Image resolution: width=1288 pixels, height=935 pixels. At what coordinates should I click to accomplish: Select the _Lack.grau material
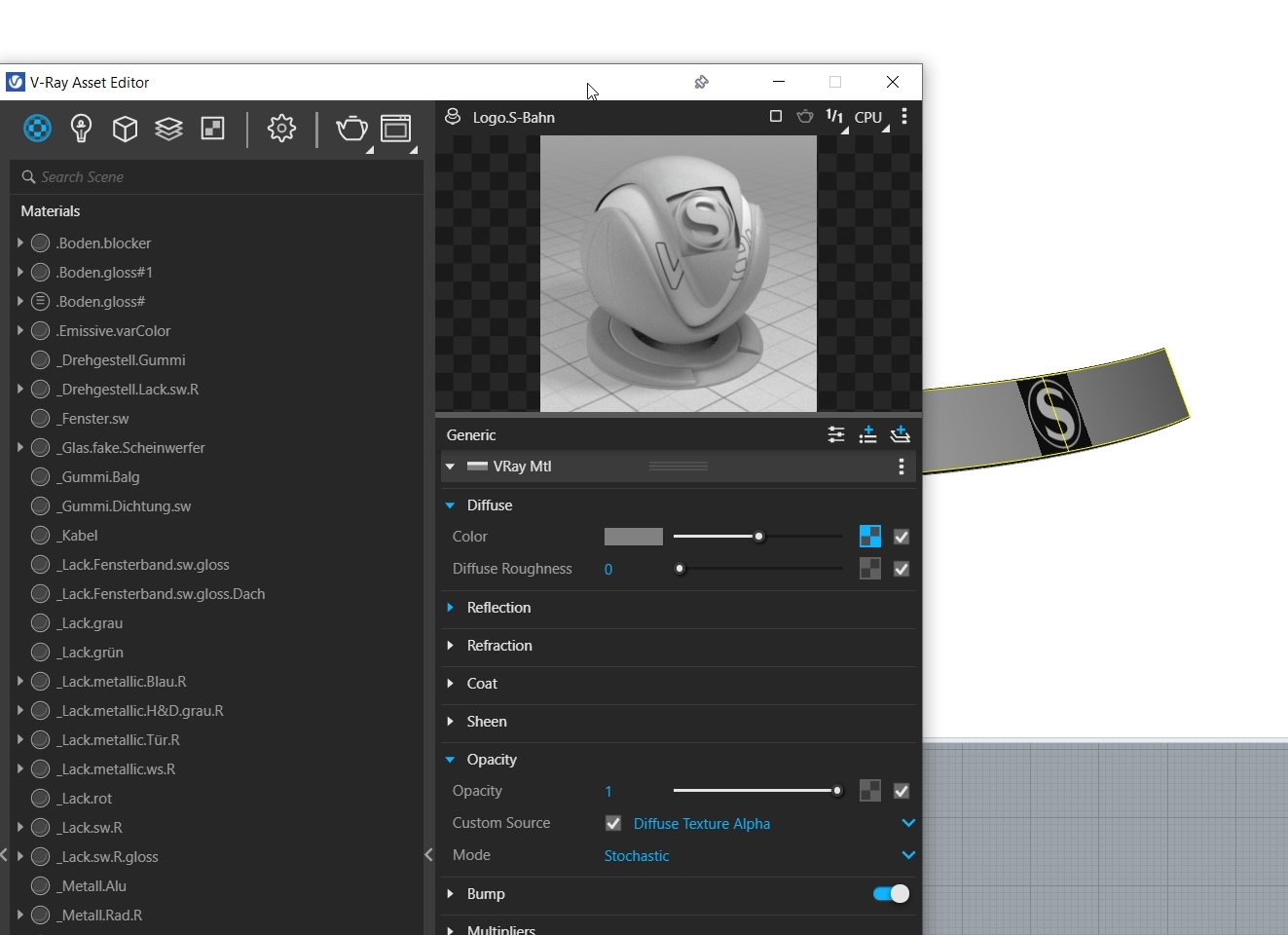pos(90,622)
